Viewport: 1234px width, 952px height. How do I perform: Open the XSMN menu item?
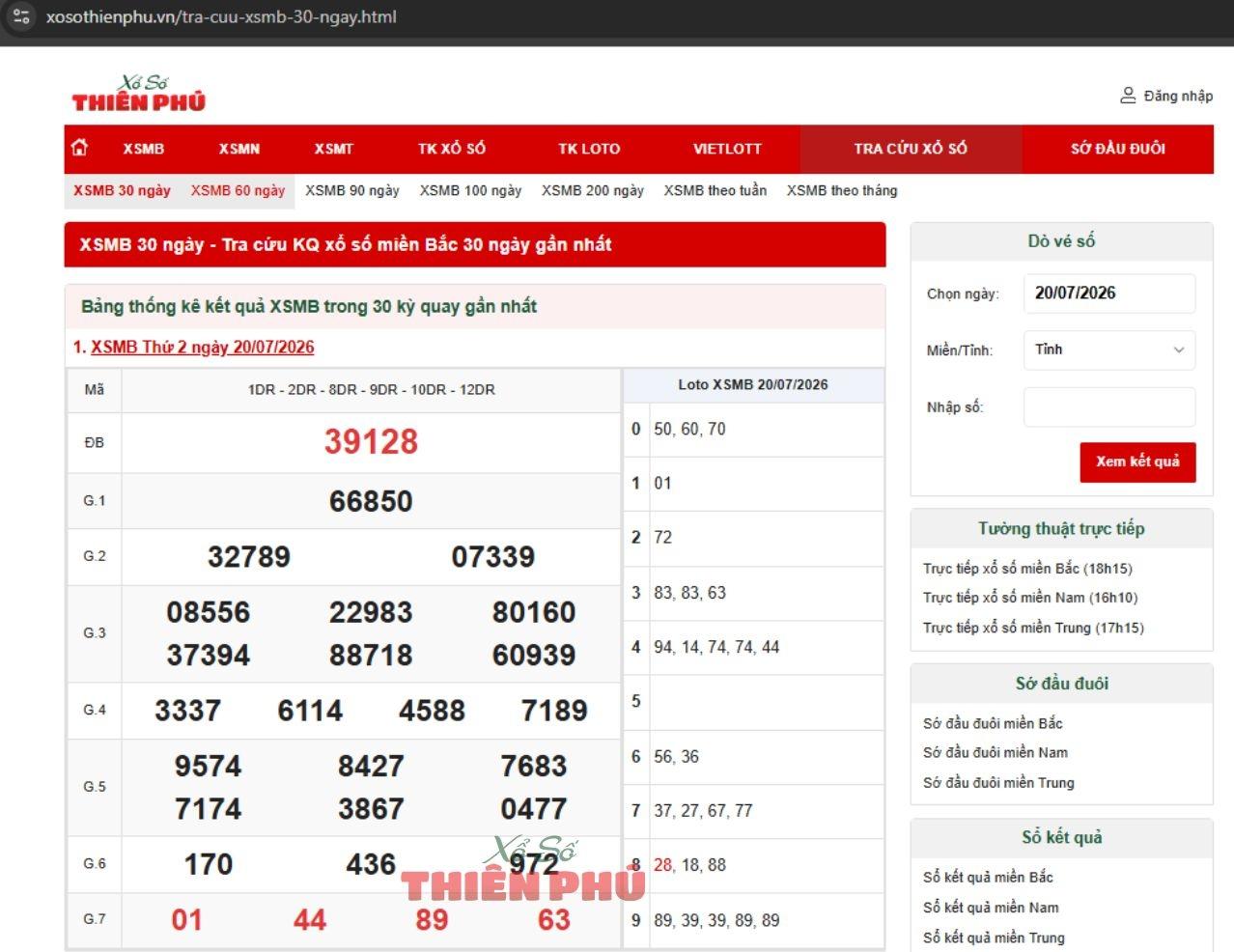(x=239, y=149)
